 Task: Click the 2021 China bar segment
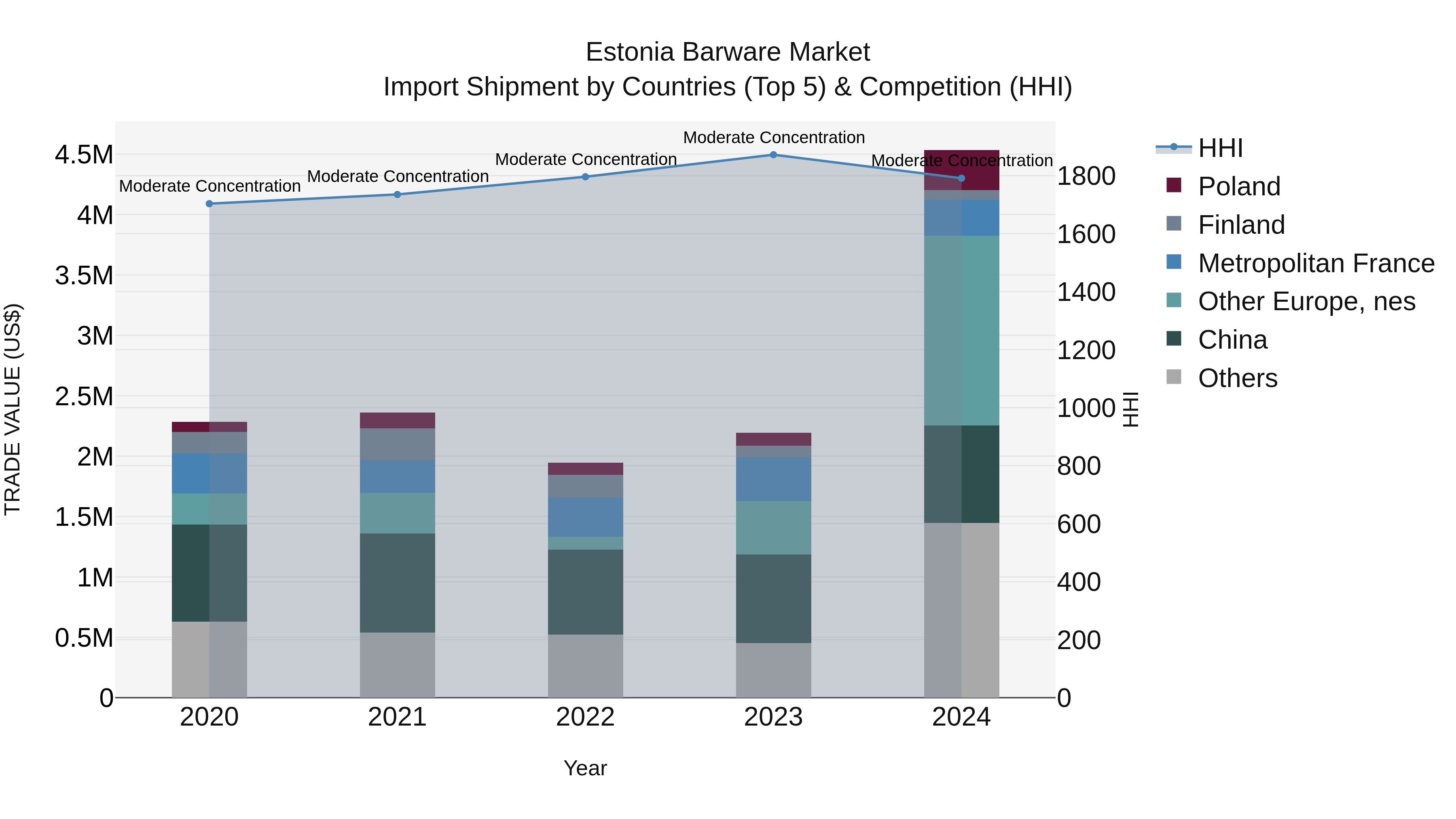397,583
